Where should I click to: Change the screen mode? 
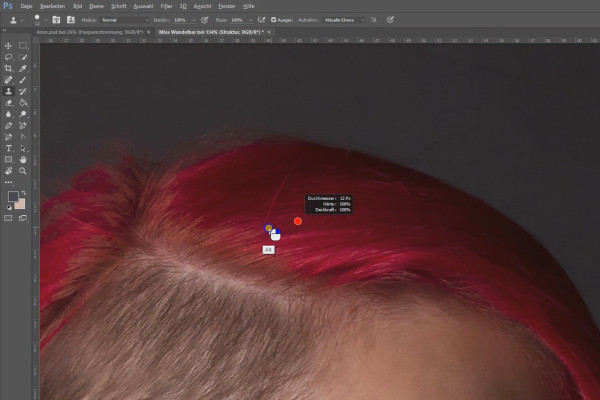[x=23, y=218]
